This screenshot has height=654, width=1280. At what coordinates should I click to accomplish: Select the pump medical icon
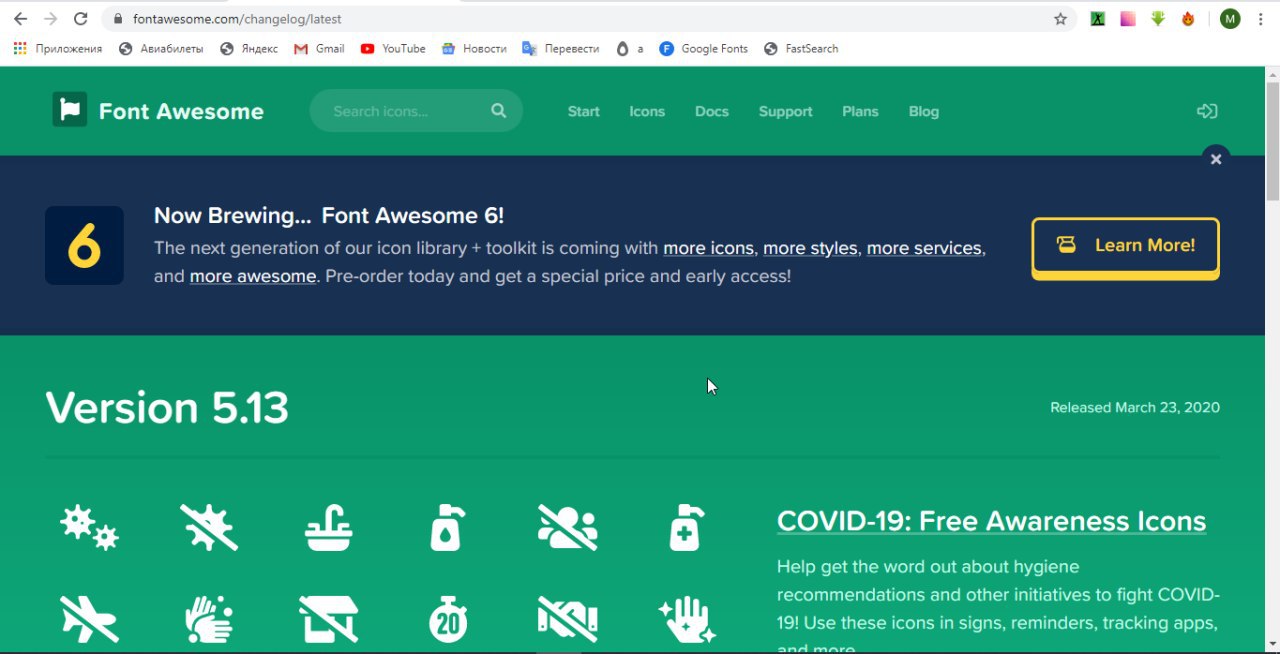(x=686, y=527)
